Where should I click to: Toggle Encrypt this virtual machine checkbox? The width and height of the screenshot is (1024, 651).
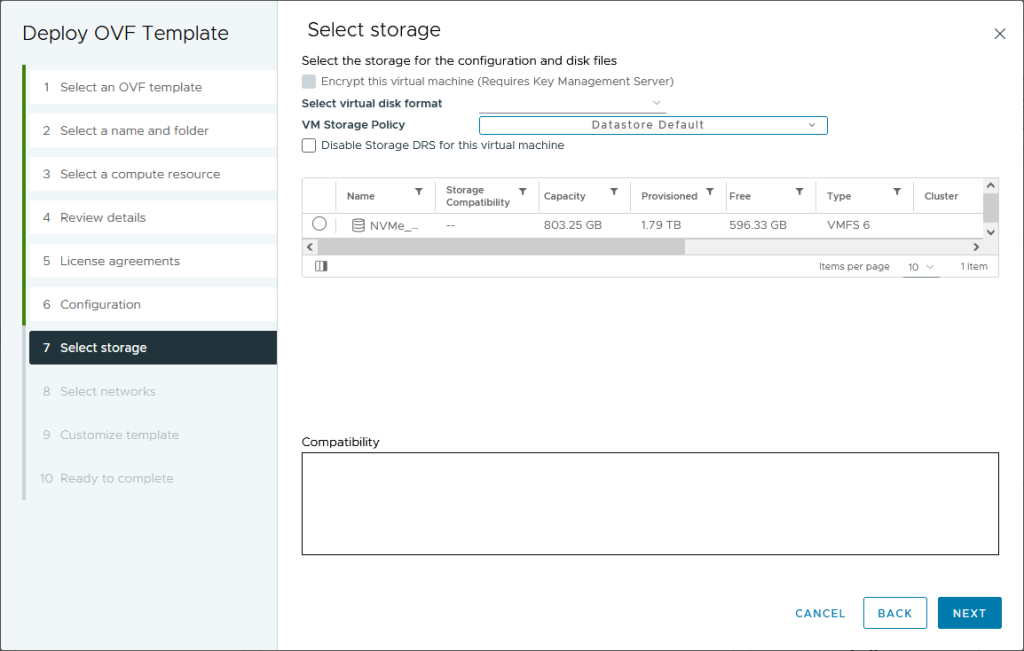[x=309, y=82]
